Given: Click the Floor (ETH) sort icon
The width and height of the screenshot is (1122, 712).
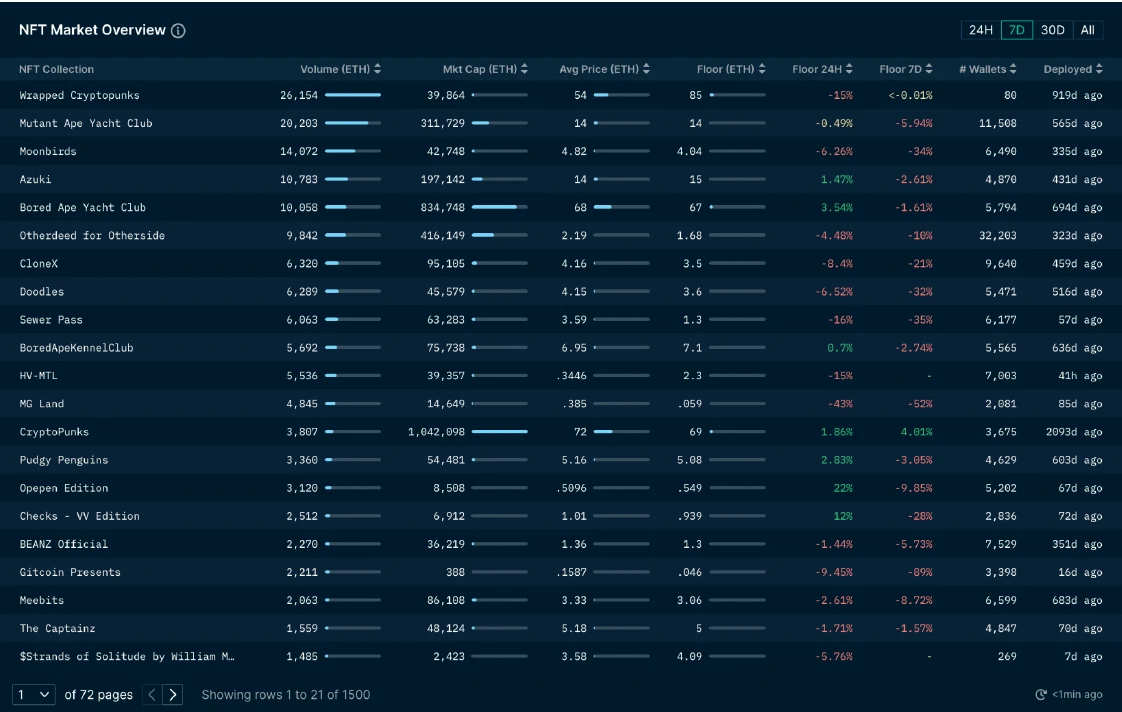Looking at the screenshot, I should point(762,69).
